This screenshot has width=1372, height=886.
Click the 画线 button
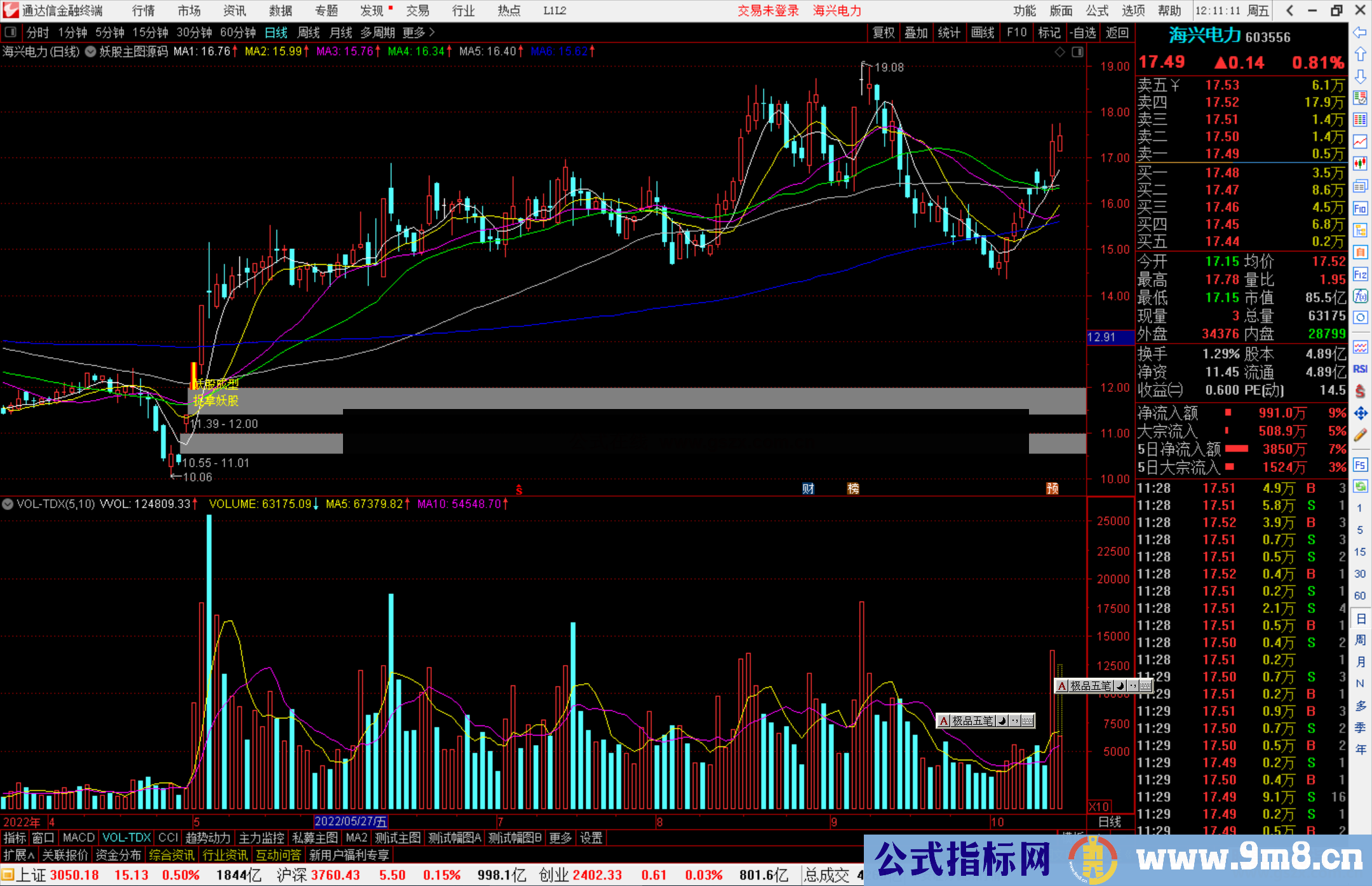click(983, 32)
